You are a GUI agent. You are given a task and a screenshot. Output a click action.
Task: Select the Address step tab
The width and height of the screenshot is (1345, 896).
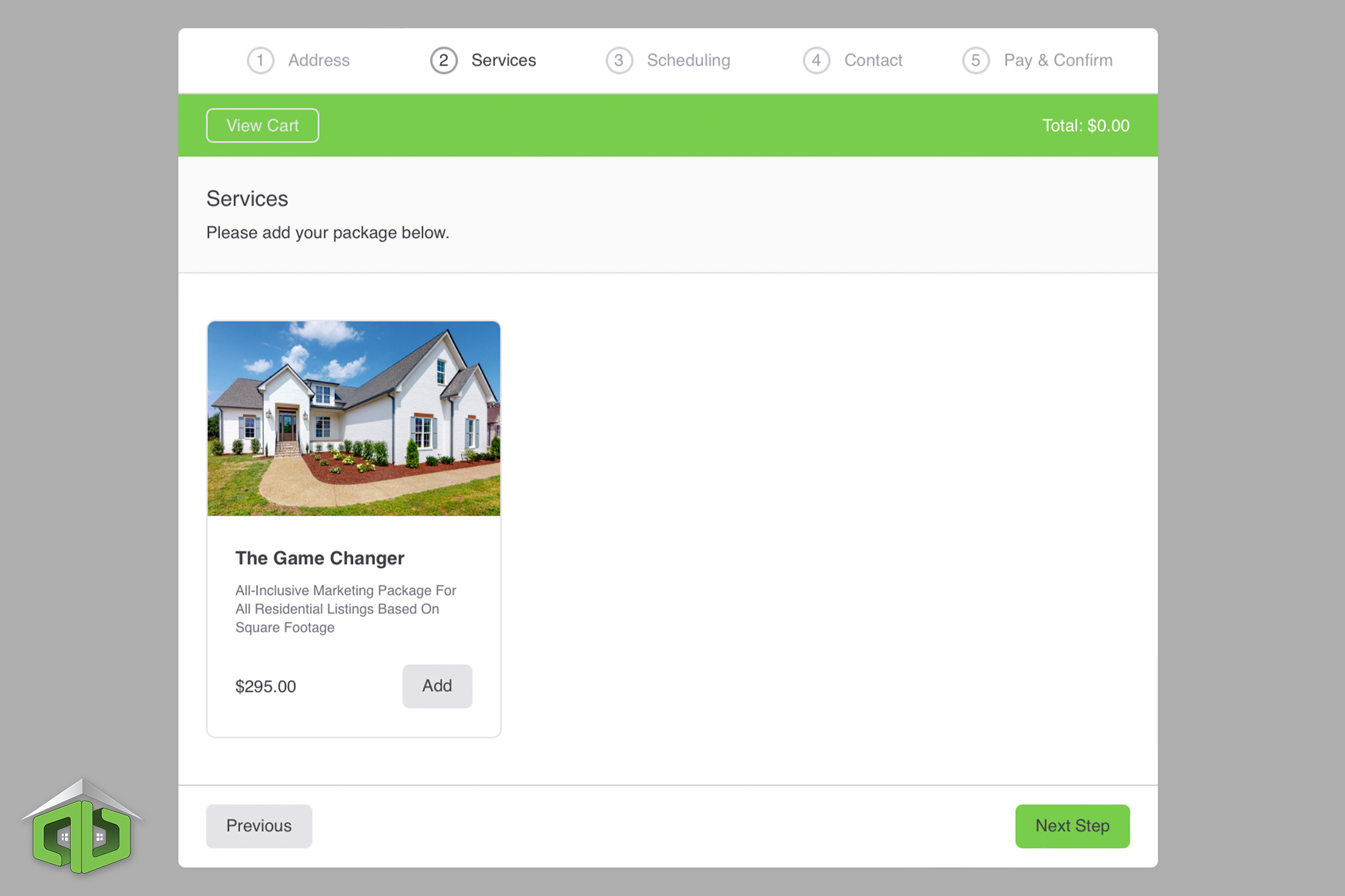pyautogui.click(x=299, y=60)
